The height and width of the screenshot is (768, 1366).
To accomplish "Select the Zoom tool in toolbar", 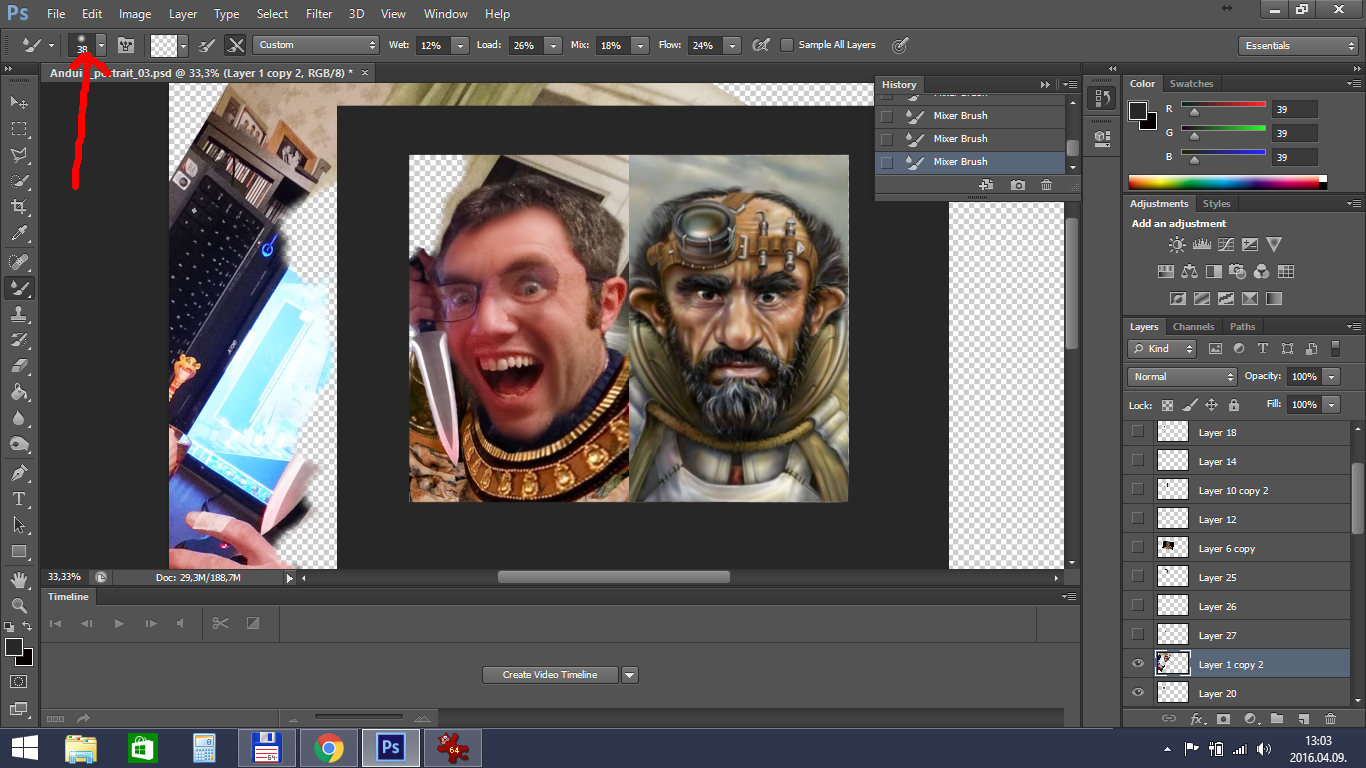I will coord(19,605).
